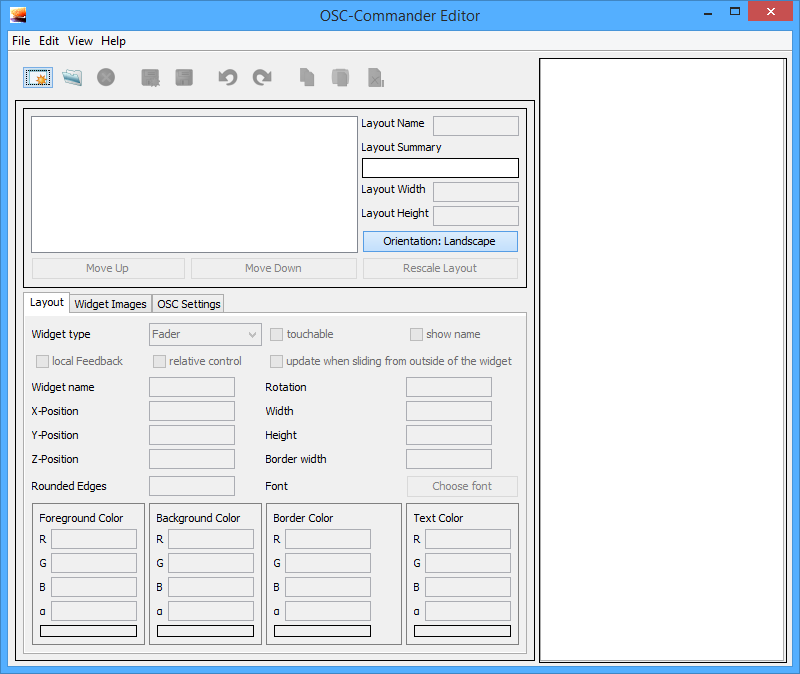
Task: Click the grey close-layout X icon
Action: pos(106,78)
